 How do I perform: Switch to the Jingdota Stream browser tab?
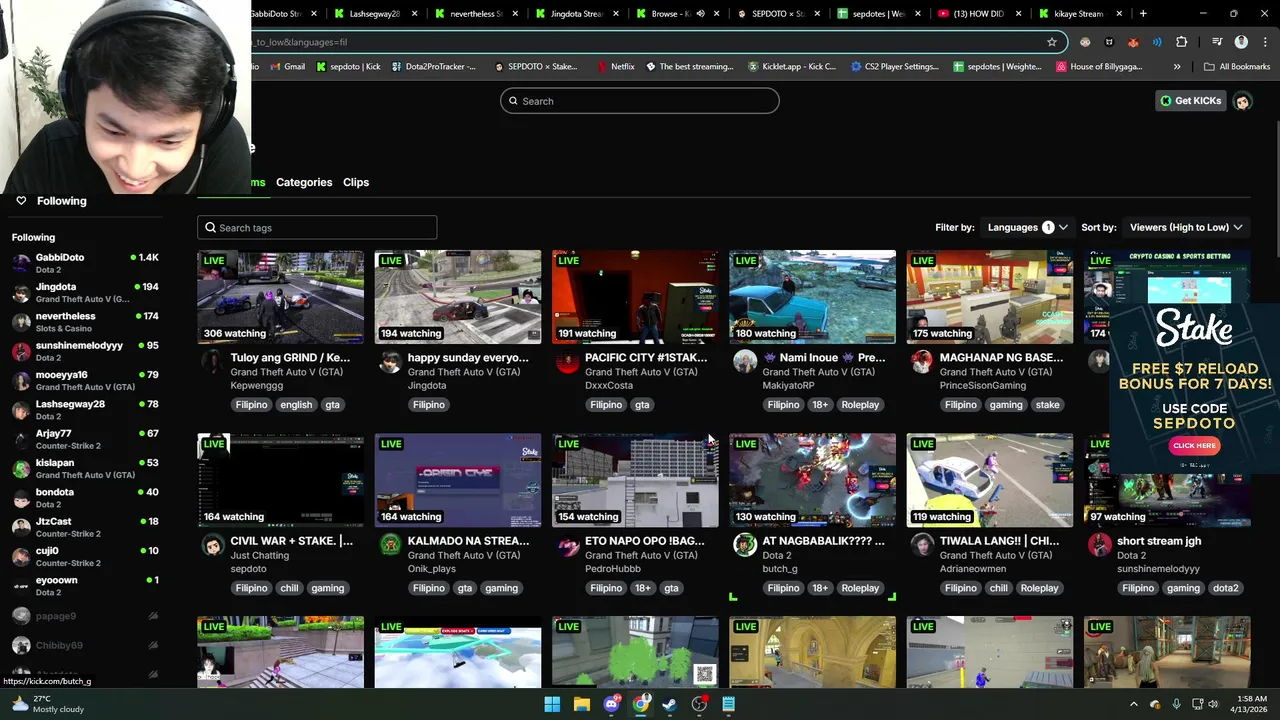pos(575,14)
